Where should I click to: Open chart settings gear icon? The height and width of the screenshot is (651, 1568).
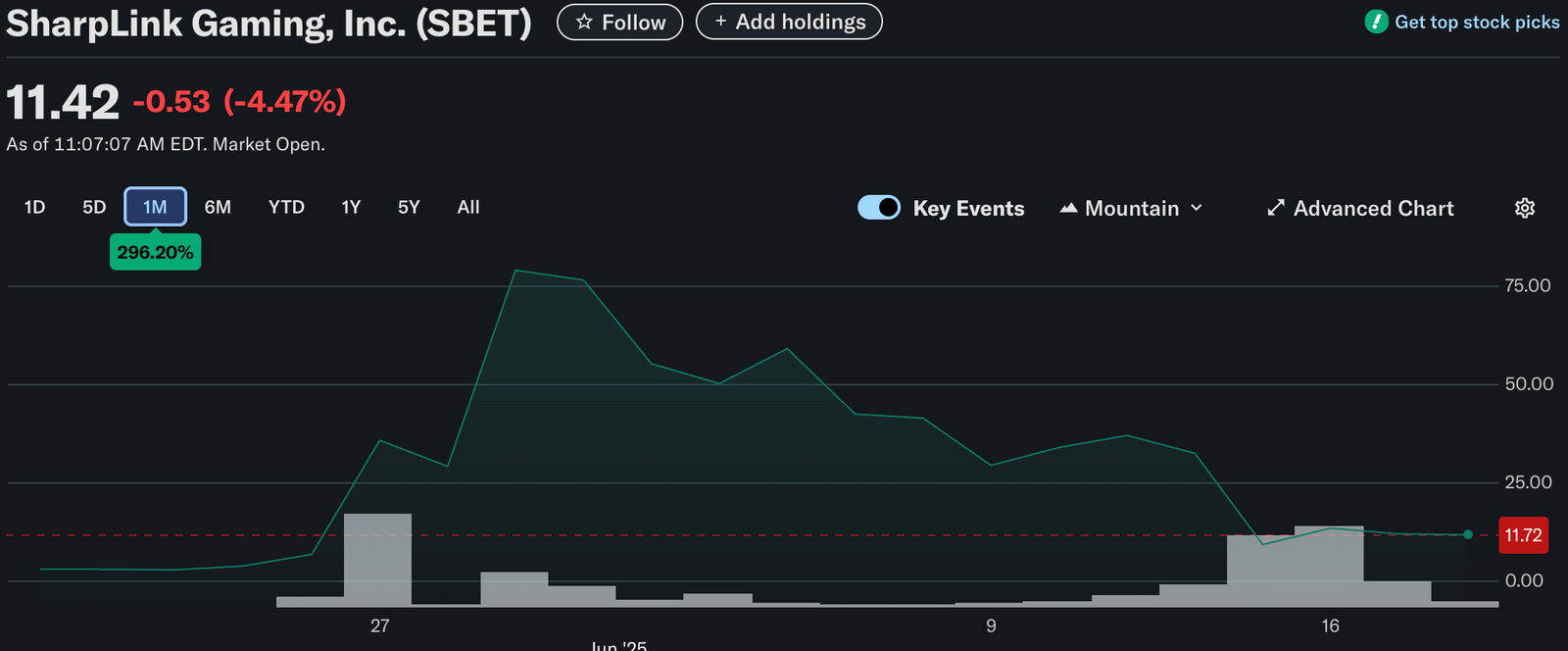point(1524,208)
